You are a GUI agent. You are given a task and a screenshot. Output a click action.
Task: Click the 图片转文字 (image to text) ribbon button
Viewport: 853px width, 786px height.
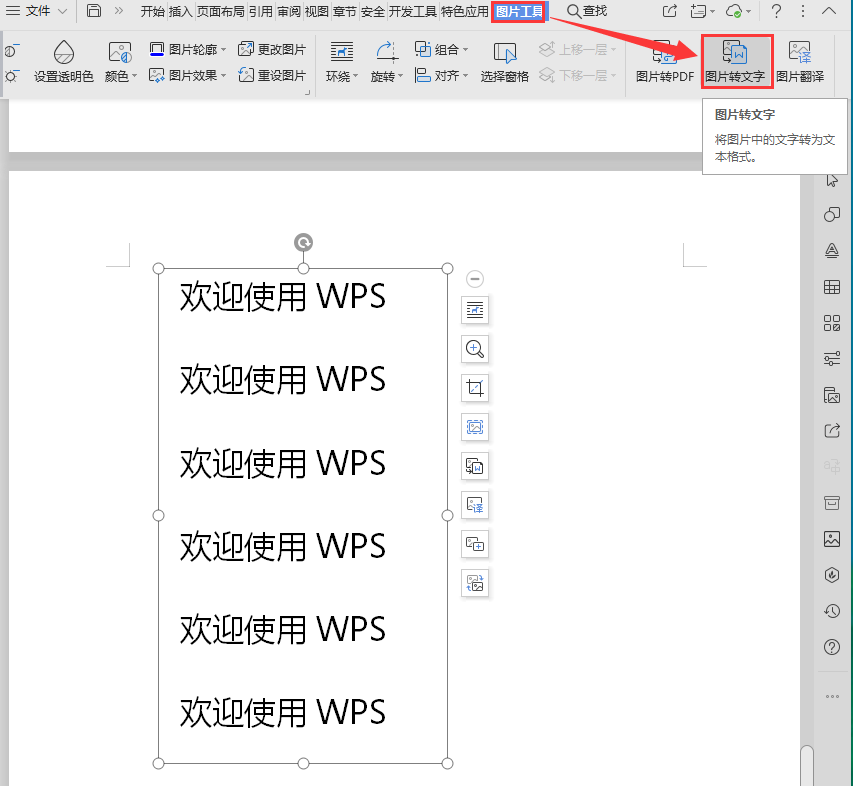coord(735,62)
